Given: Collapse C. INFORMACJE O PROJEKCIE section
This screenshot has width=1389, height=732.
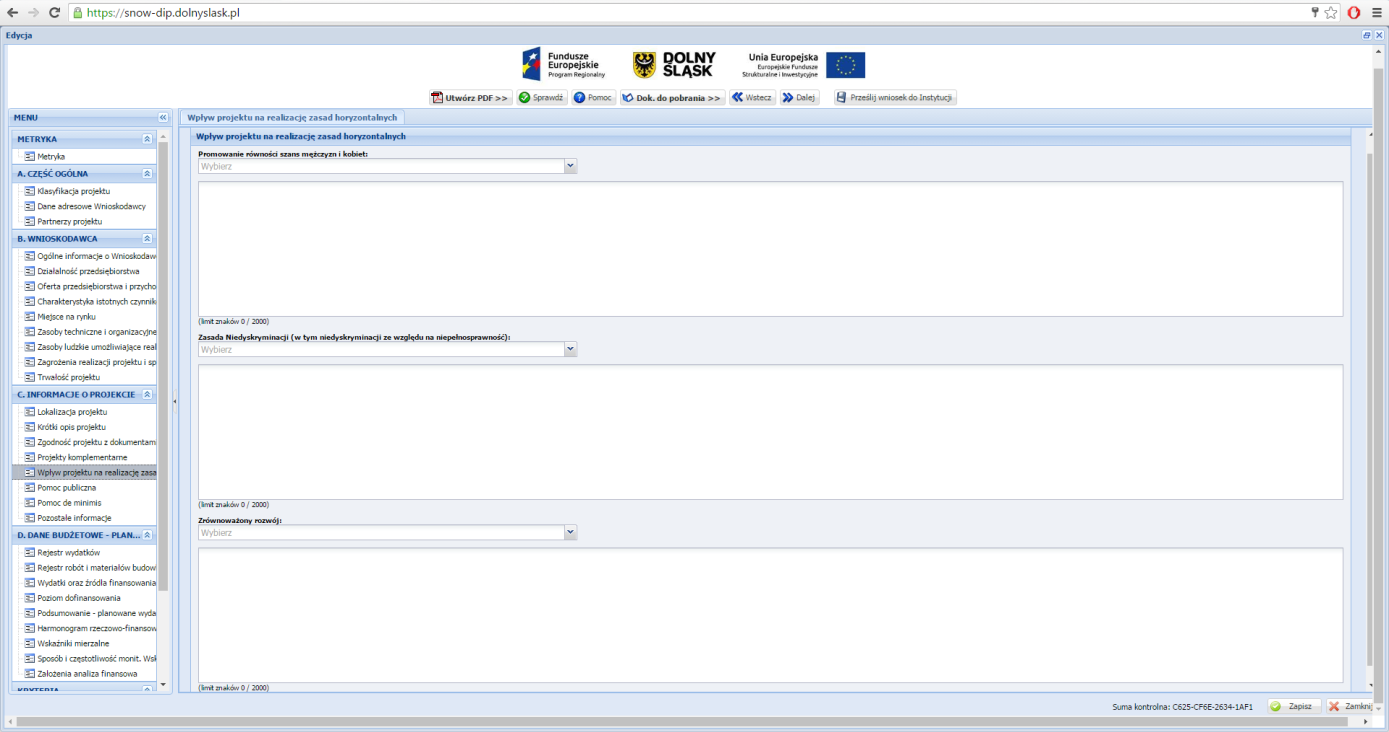Looking at the screenshot, I should (x=147, y=394).
